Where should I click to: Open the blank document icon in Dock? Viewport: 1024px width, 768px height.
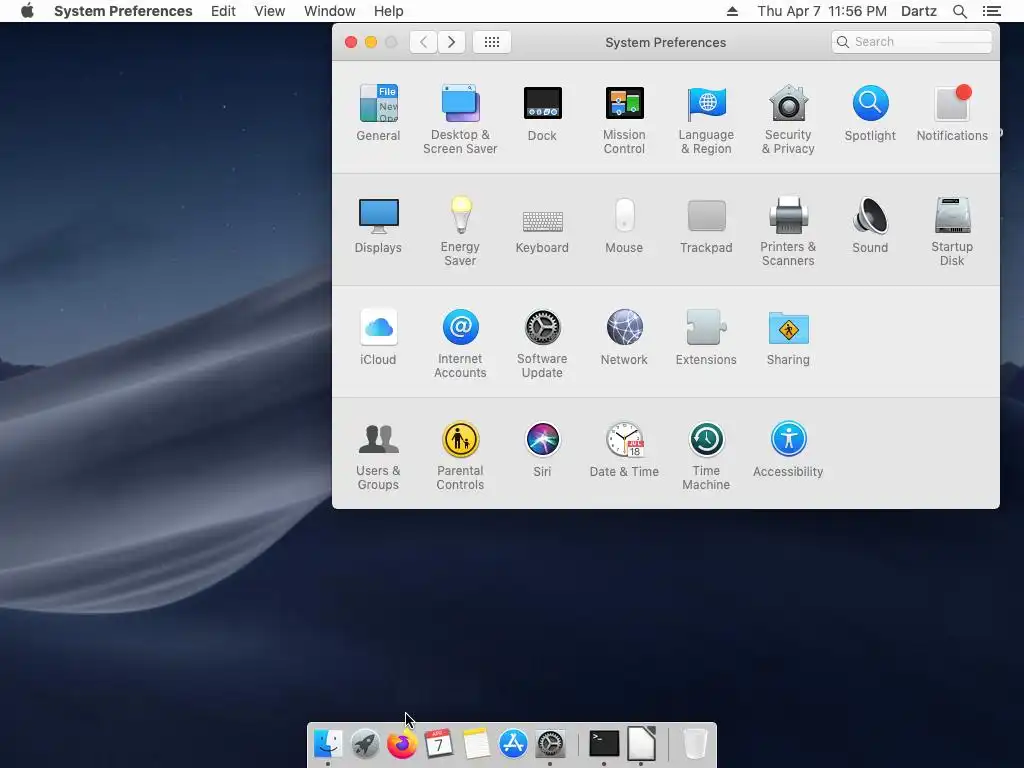[641, 743]
